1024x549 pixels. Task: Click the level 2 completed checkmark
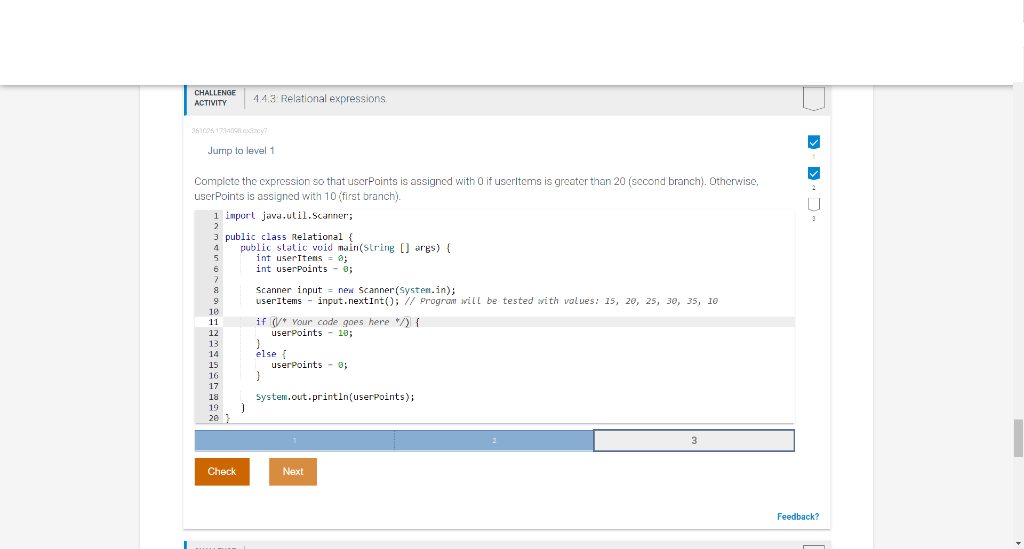click(814, 173)
